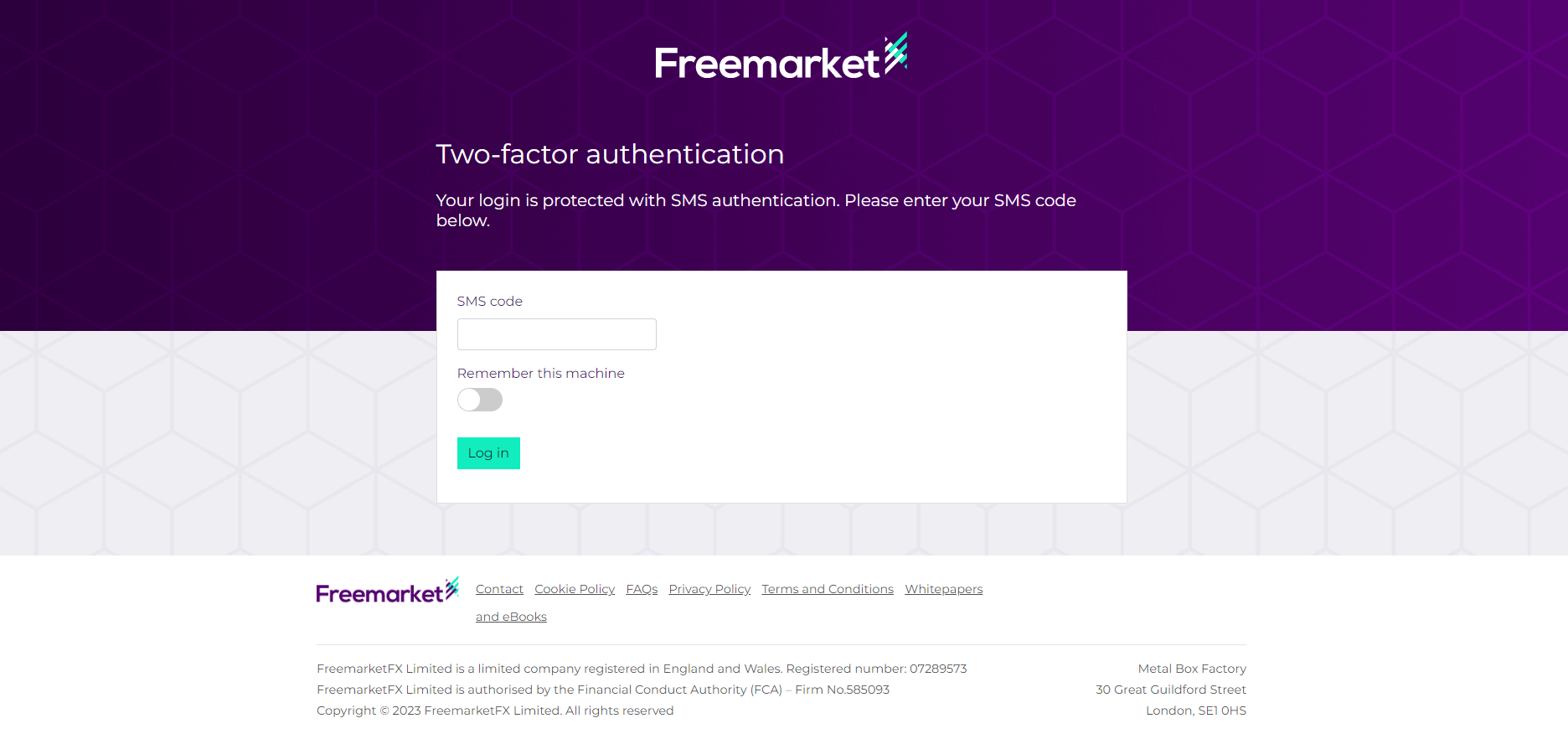
Task: Open the Cookie Policy link
Action: pyautogui.click(x=575, y=589)
